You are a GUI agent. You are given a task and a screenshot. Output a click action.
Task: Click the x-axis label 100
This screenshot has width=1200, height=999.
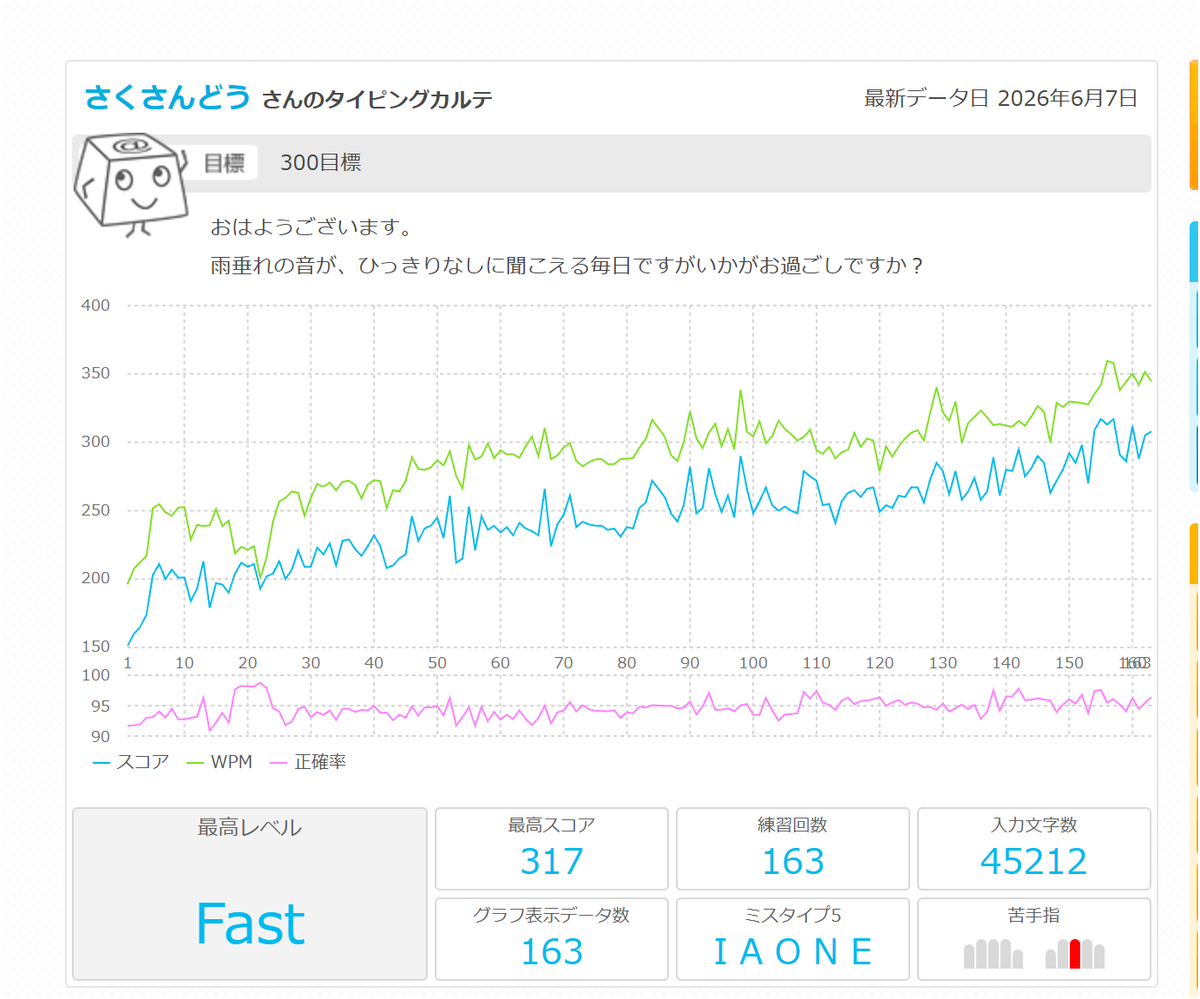[x=753, y=663]
